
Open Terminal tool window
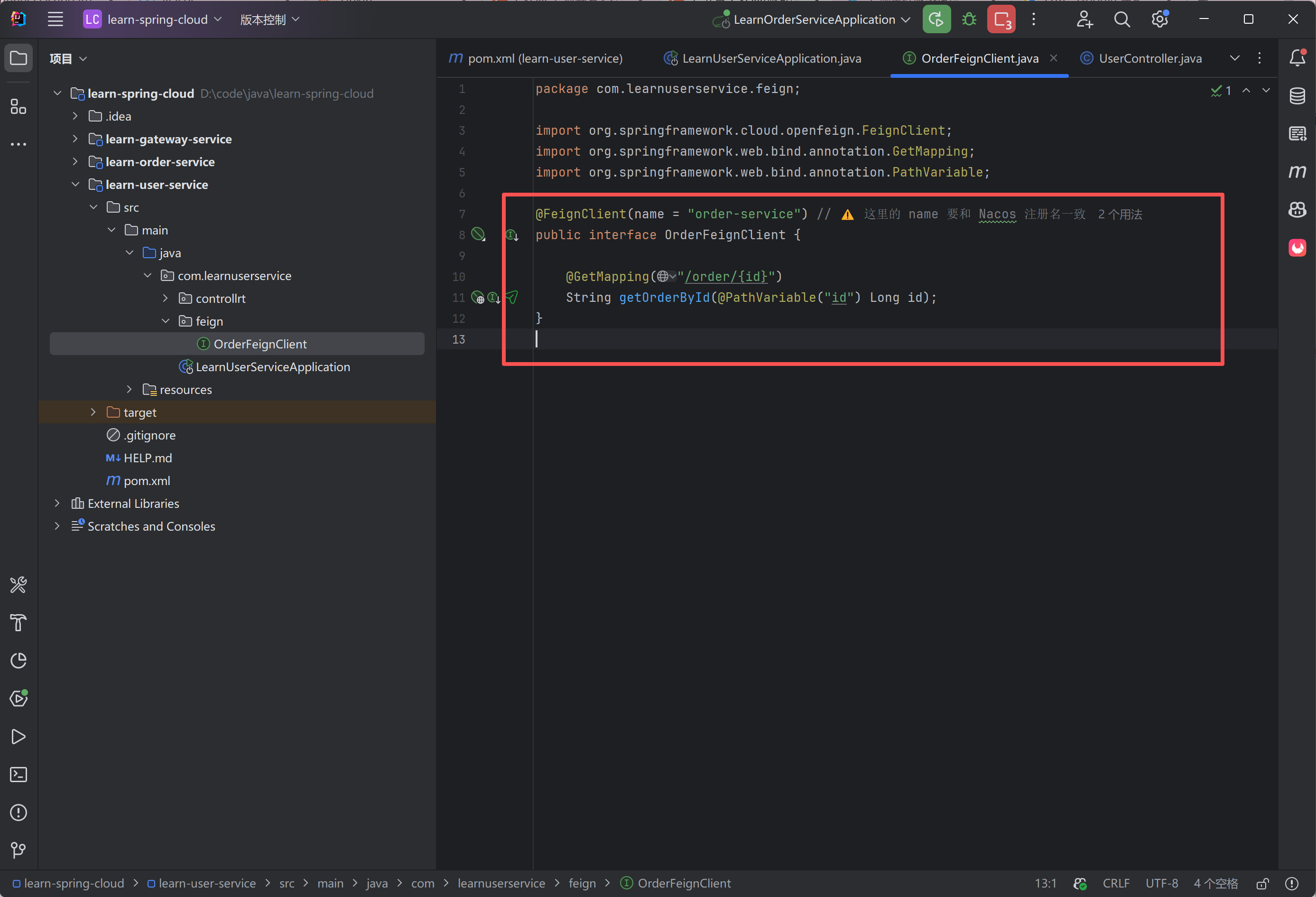(x=19, y=775)
